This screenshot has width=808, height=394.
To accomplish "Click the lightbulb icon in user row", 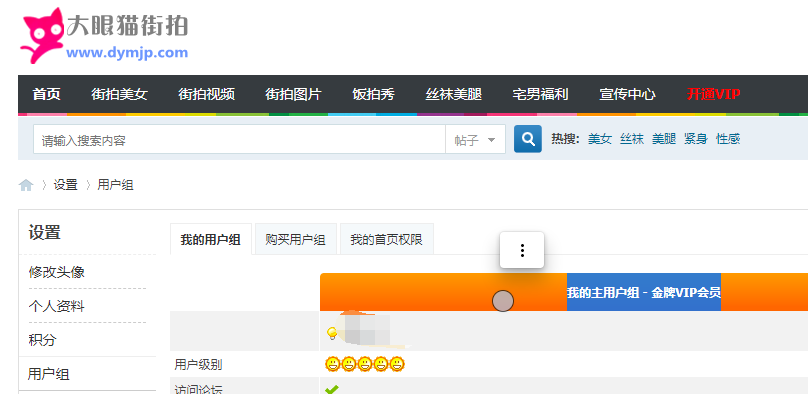I will [x=332, y=333].
